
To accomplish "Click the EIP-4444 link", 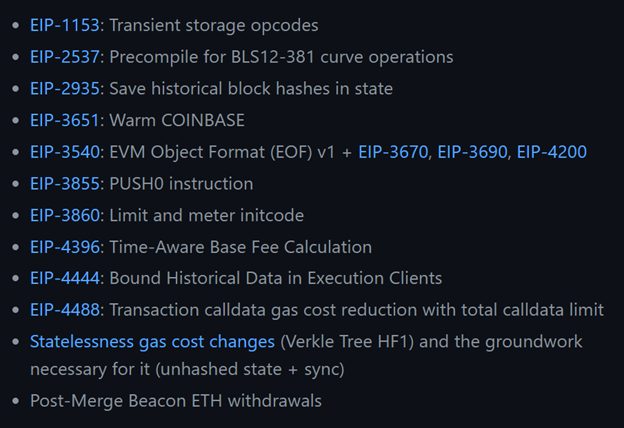I will [64, 278].
